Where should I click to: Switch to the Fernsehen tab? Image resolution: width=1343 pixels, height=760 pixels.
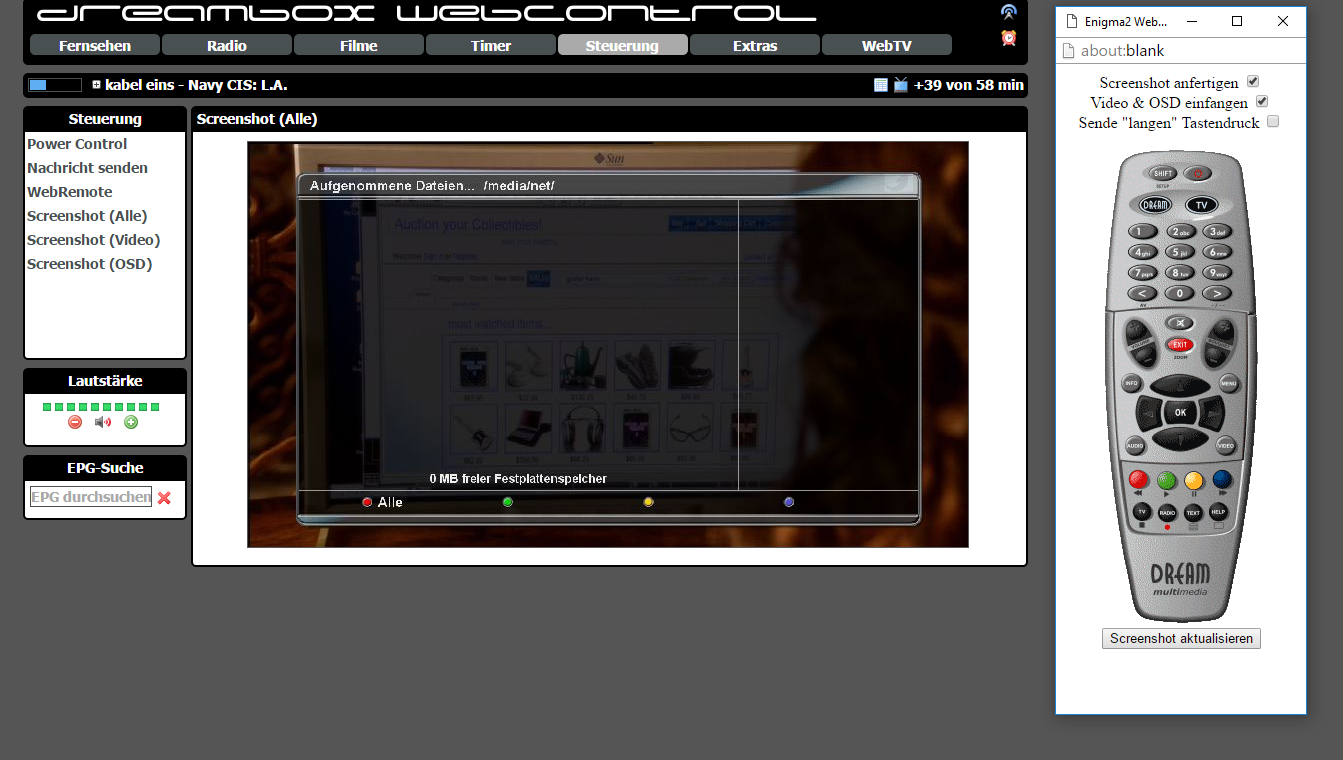coord(95,46)
